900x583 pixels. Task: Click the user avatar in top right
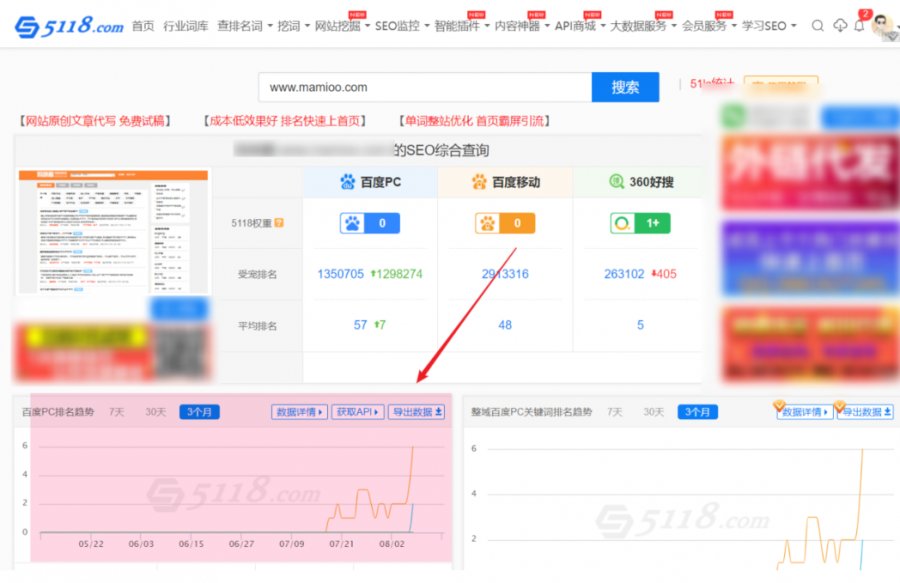pos(883,26)
